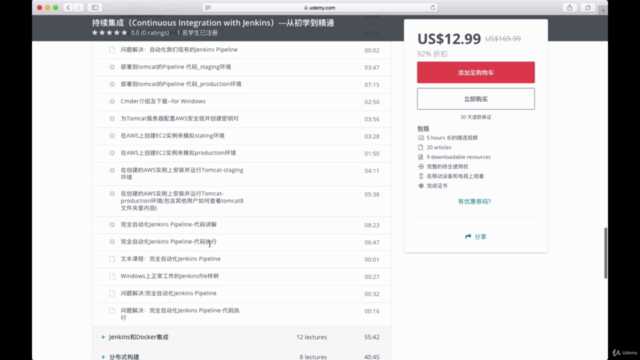
Task: Click play icon for Pipeline-代码执行 lecture
Action: click(x=112, y=242)
